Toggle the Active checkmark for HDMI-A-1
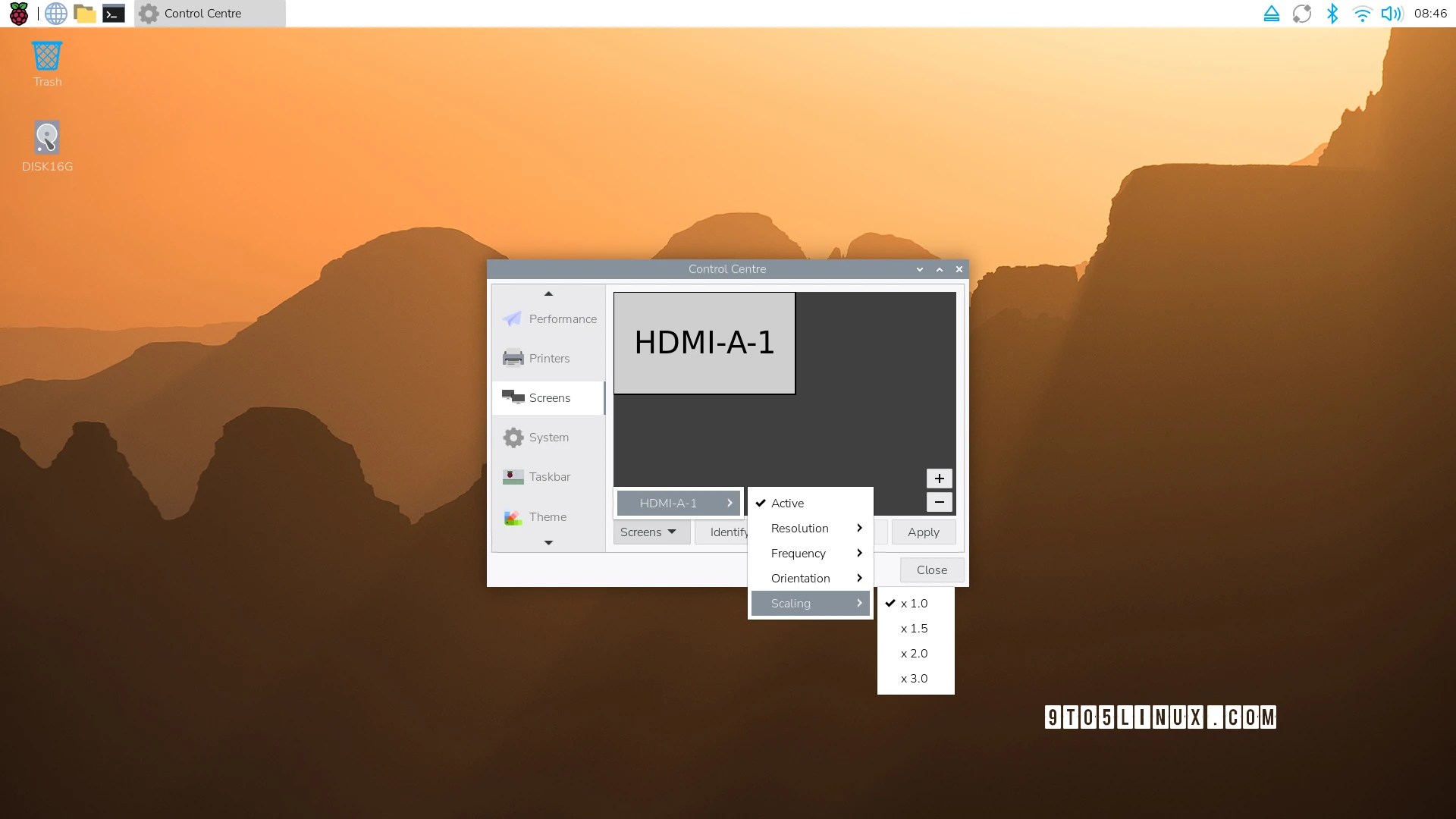The height and width of the screenshot is (819, 1456). (x=787, y=504)
